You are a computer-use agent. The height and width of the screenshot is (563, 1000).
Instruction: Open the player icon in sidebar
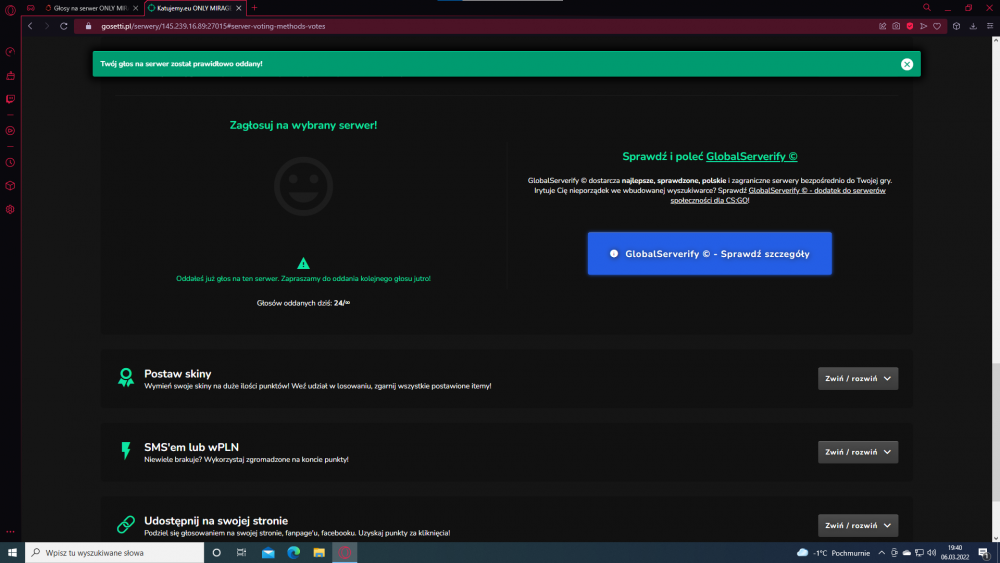point(10,131)
